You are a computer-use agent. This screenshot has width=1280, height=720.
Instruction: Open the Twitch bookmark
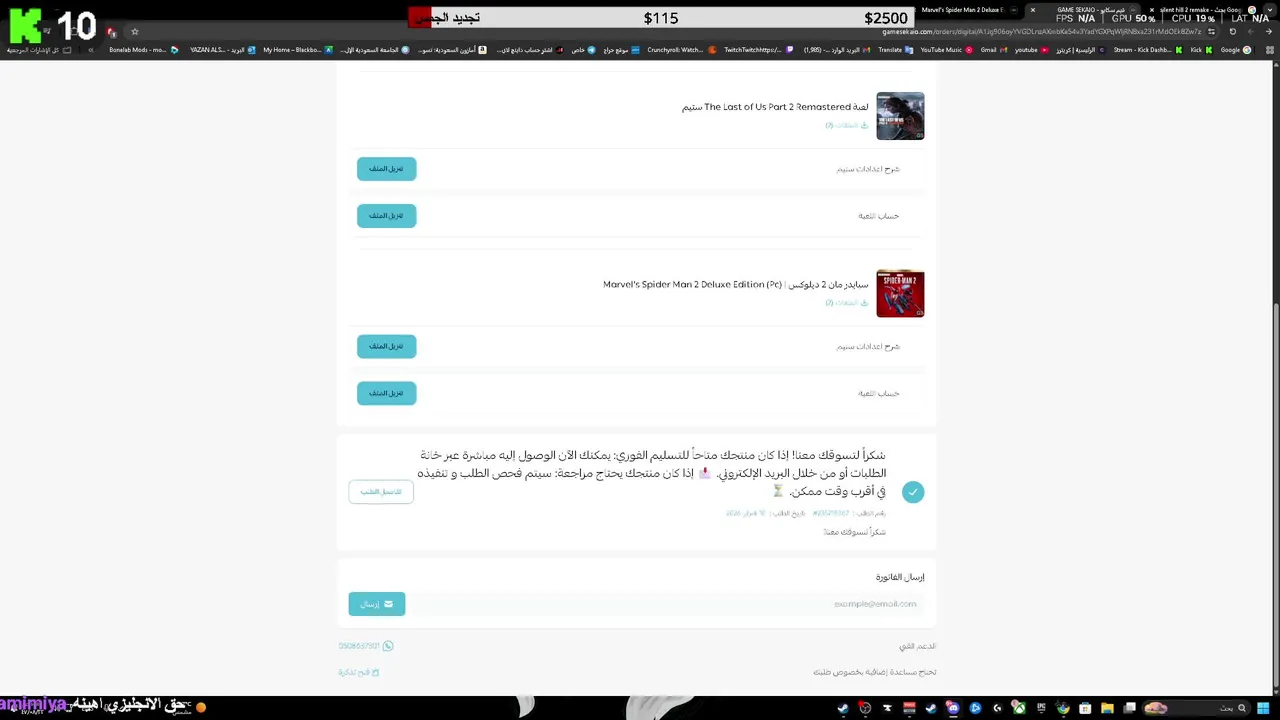[758, 50]
